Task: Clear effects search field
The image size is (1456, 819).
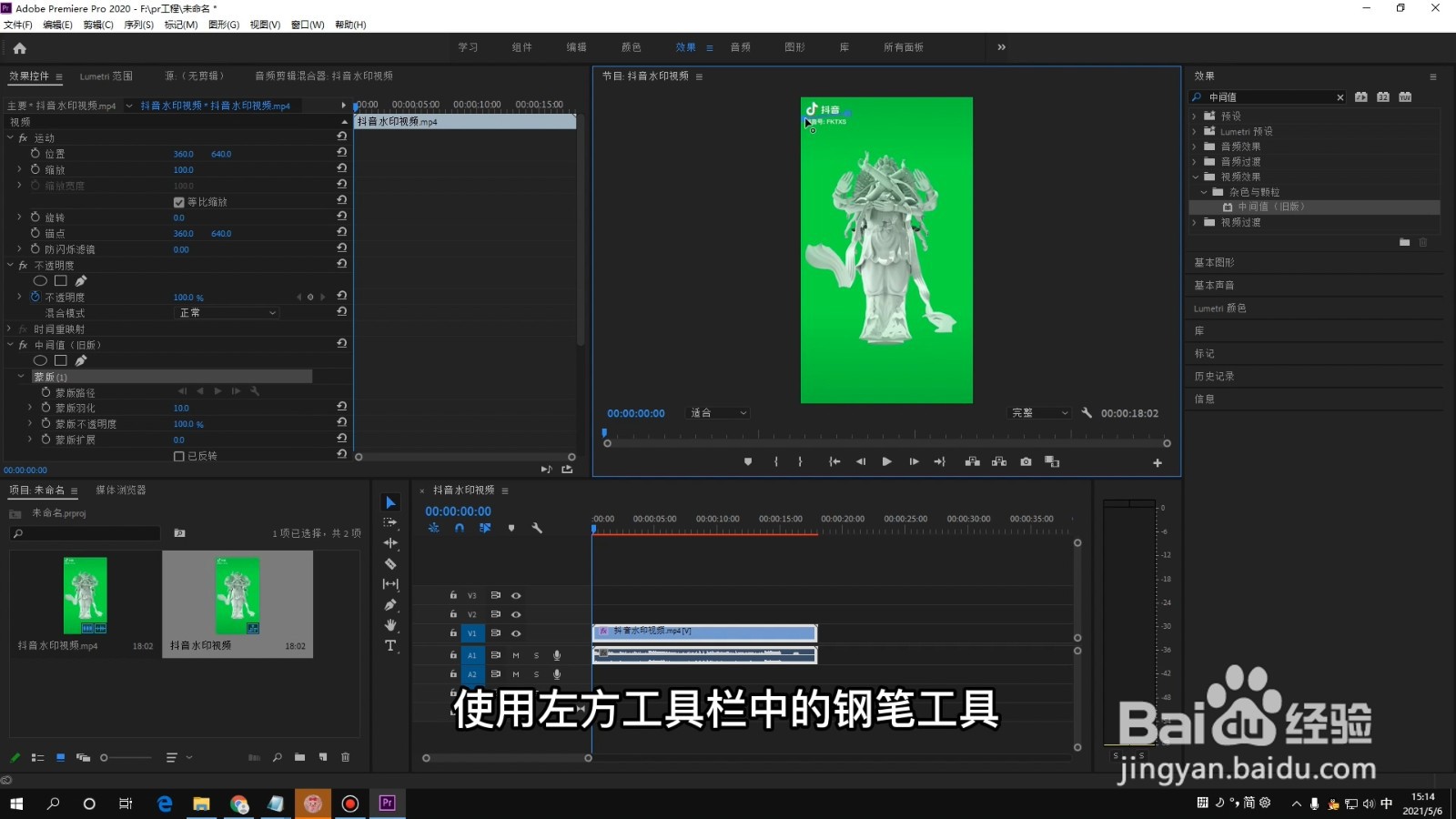Action: [1340, 97]
